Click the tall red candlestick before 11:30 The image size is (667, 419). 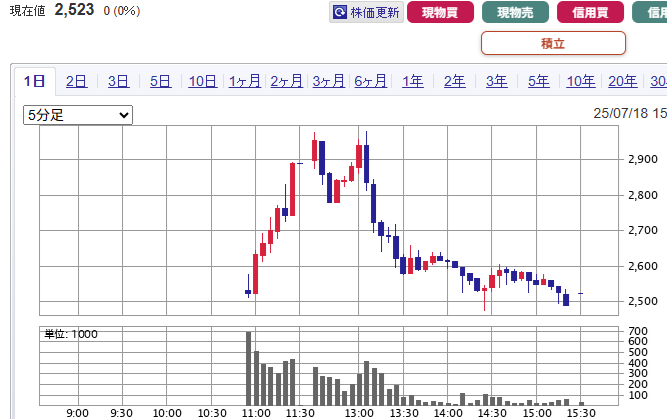[x=292, y=189]
